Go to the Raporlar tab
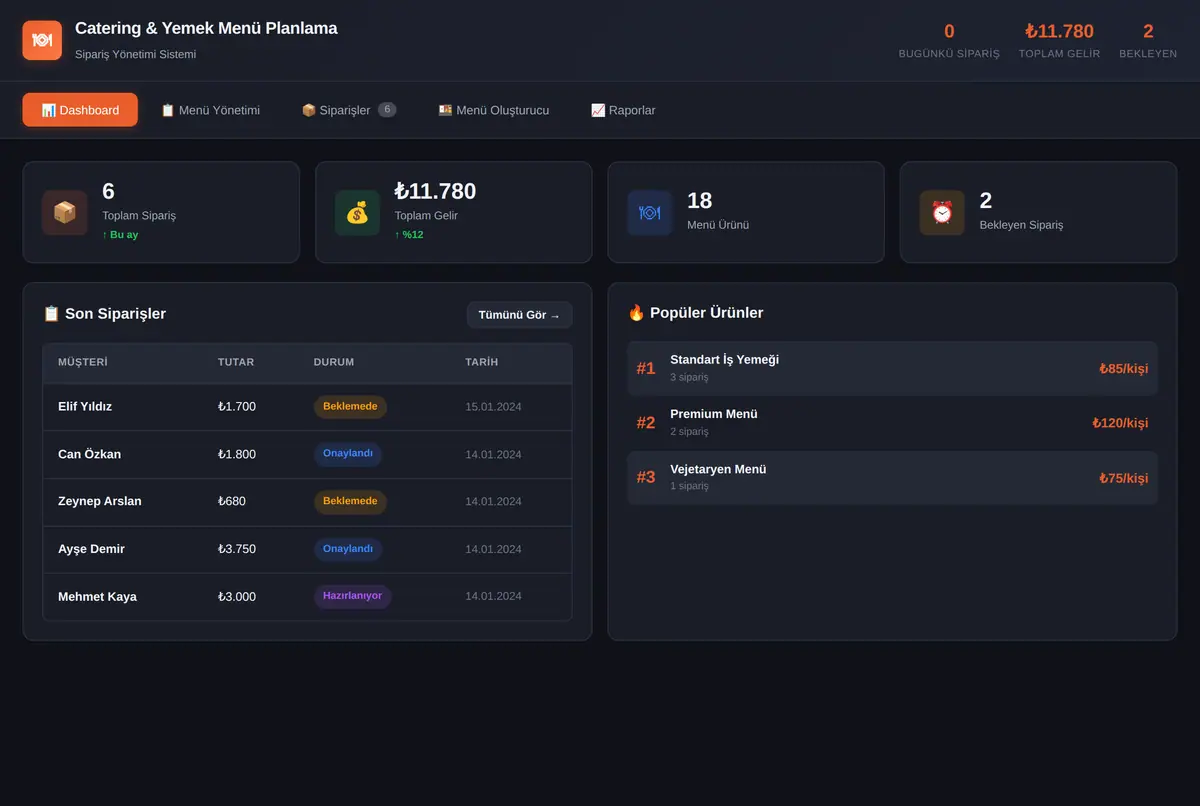This screenshot has height=806, width=1200. point(623,110)
